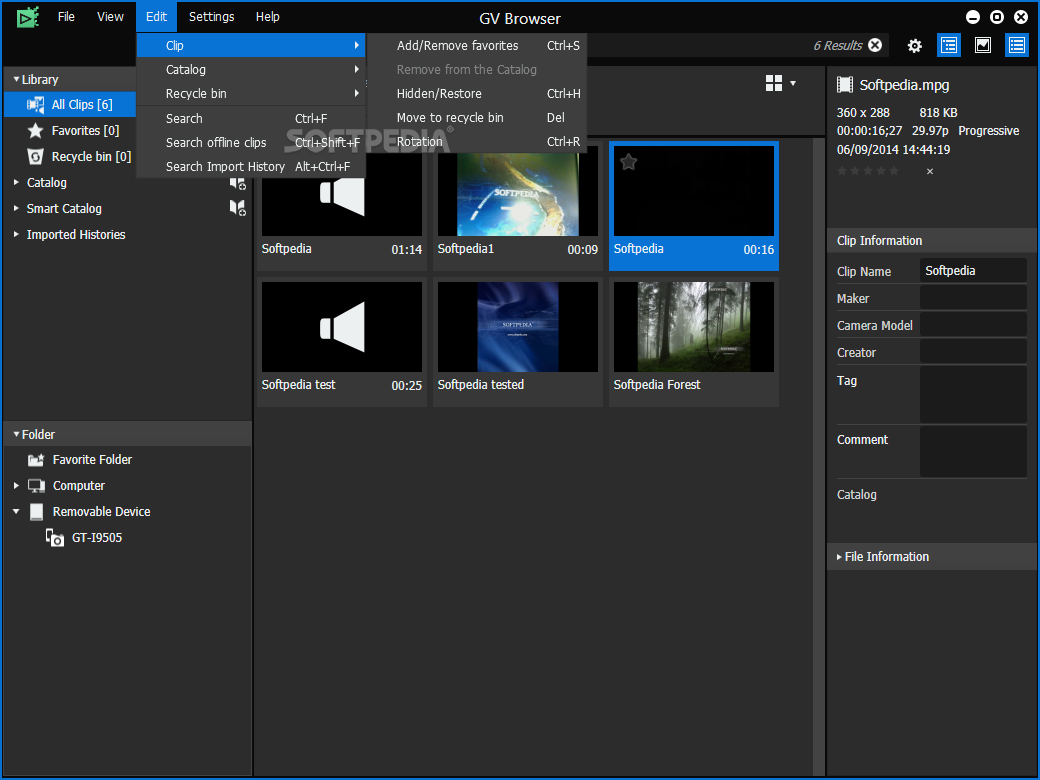Viewport: 1040px width, 780px height.
Task: Choose Hidden/Restore from Clip submenu
Action: click(x=477, y=94)
